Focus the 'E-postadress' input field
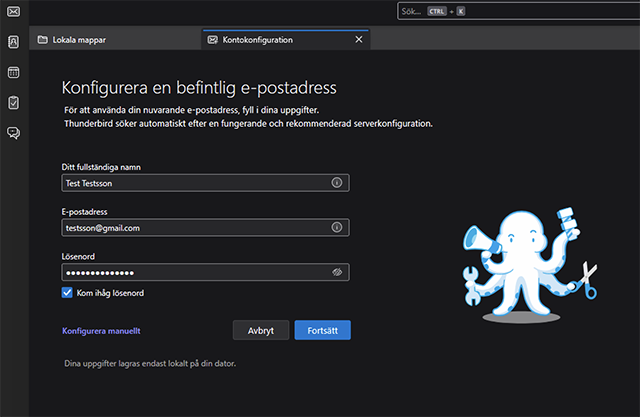Image resolution: width=640 pixels, height=417 pixels. pyautogui.click(x=205, y=227)
